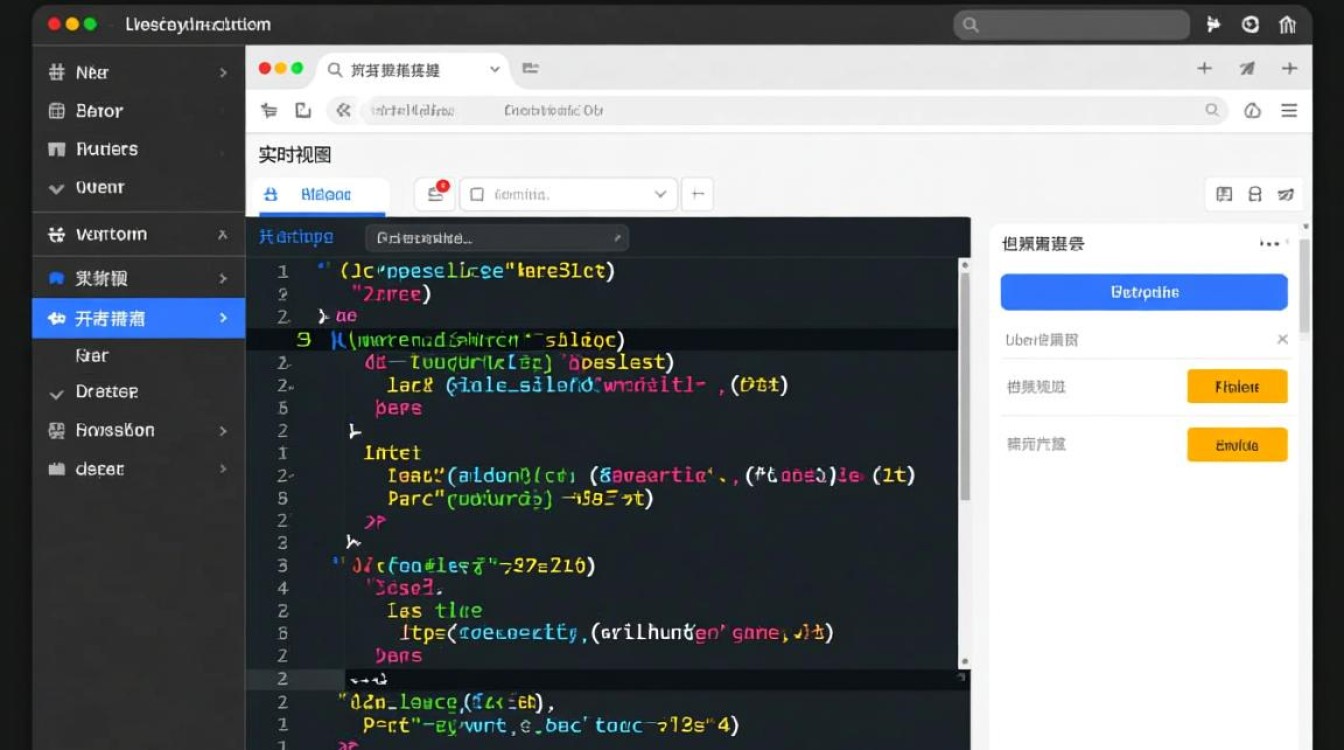Screen dimensions: 1344x750
Task: Click the cloud icon in the address bar
Action: (1252, 110)
